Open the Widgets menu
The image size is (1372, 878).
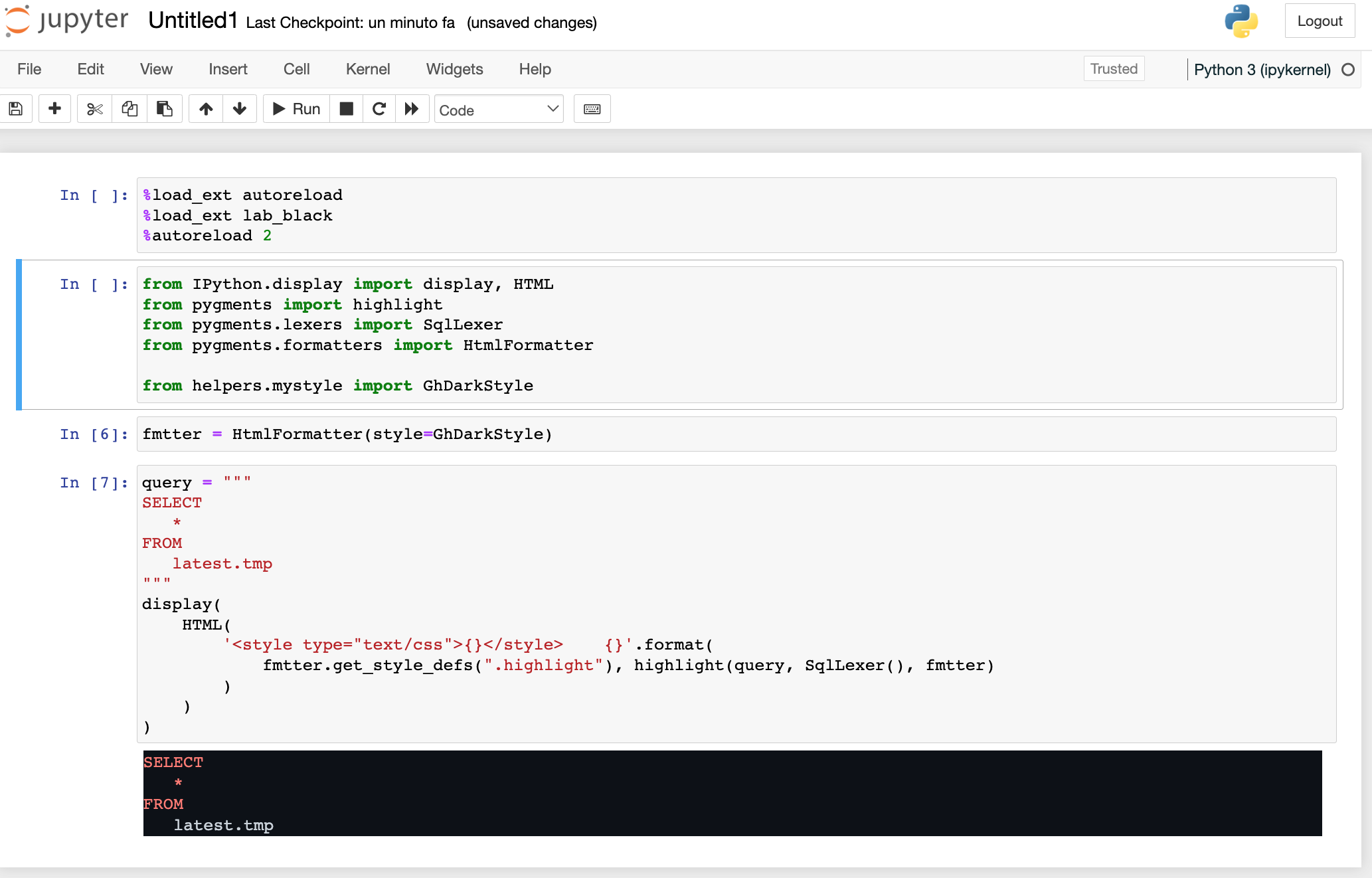point(454,69)
